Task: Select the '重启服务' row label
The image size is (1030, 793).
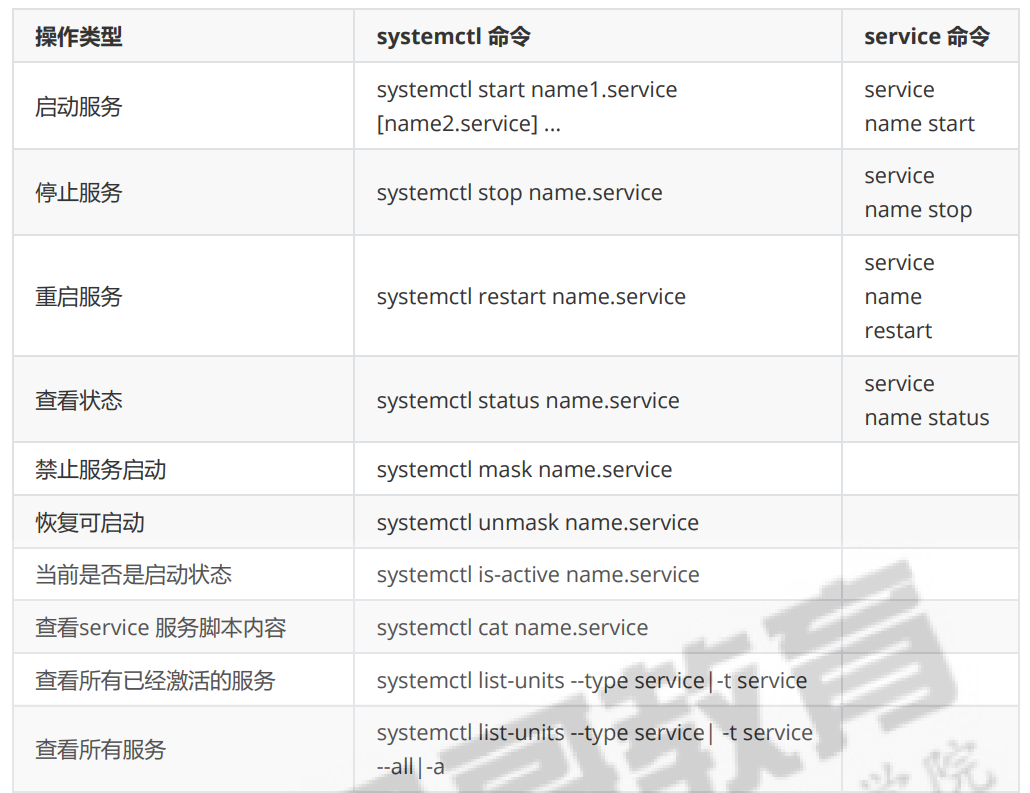Action: coord(79,296)
